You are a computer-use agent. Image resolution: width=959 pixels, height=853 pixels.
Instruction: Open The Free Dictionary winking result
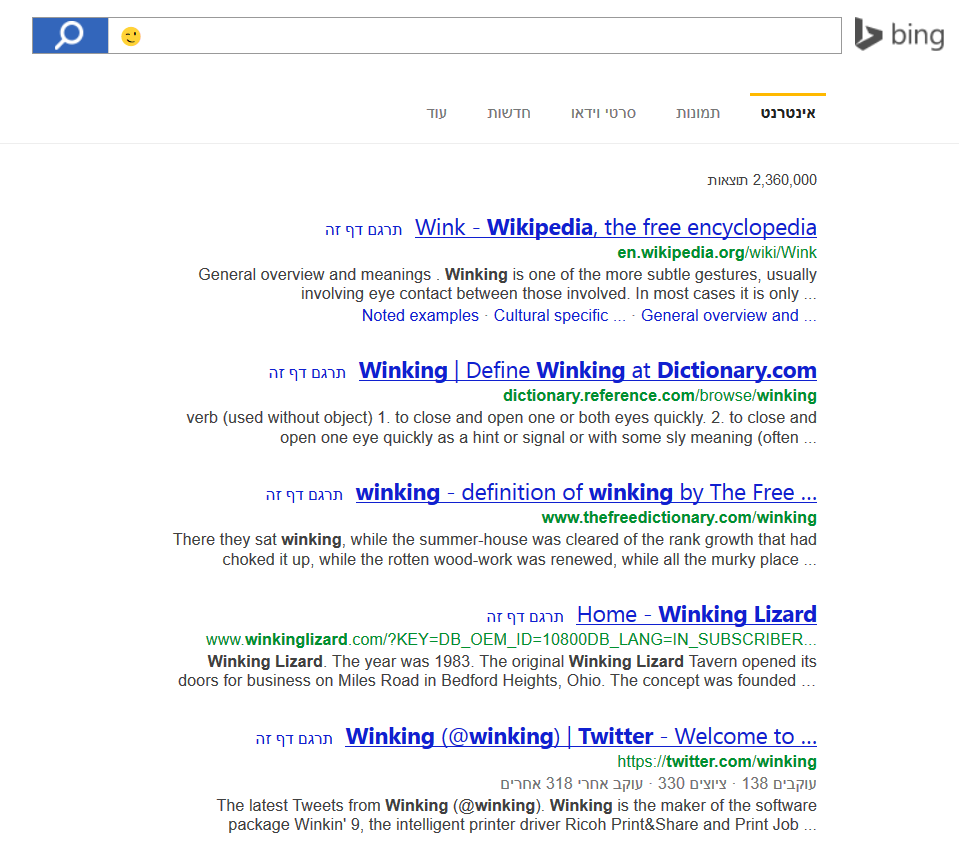(586, 492)
